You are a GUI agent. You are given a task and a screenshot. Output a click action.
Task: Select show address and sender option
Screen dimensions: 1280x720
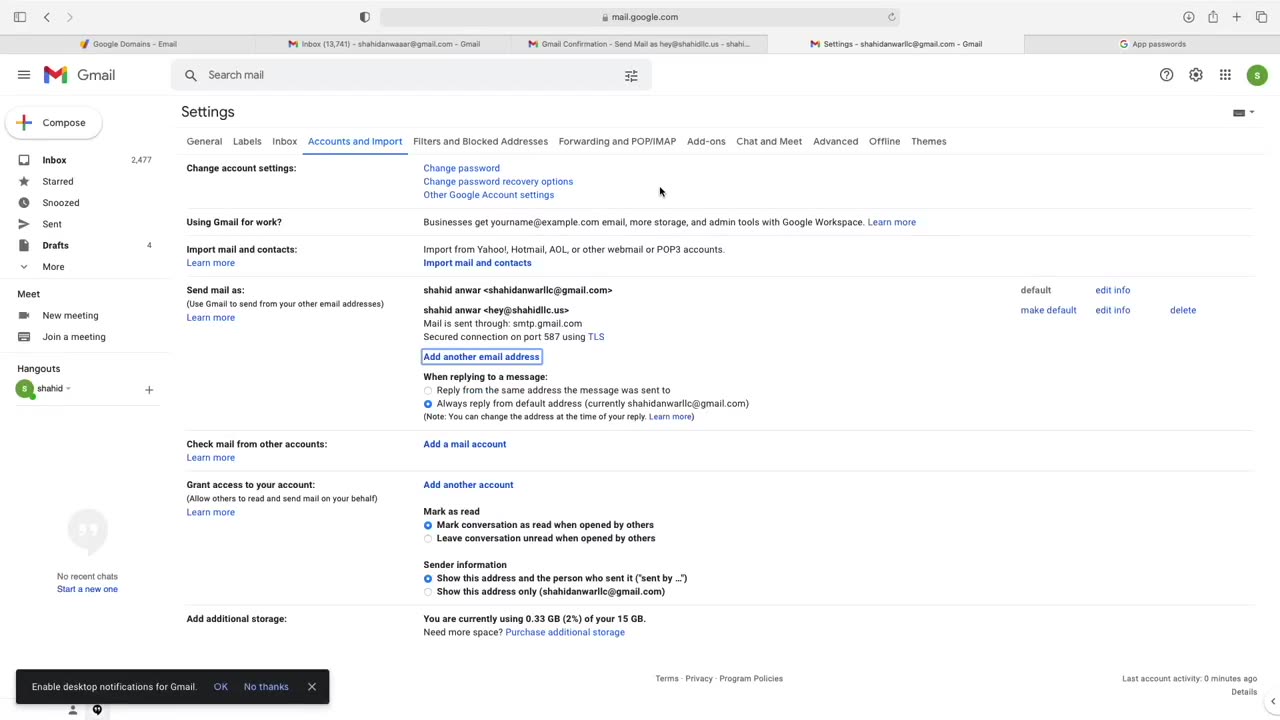428,579
